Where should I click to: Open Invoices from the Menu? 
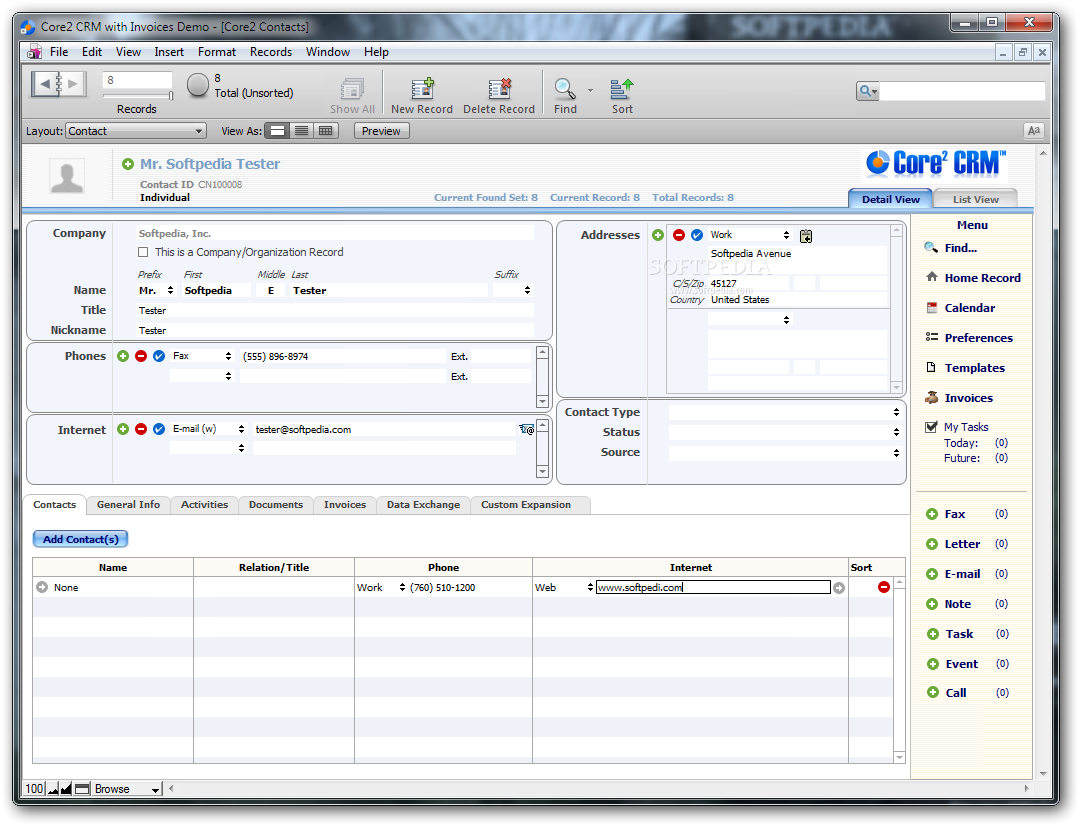click(x=968, y=398)
